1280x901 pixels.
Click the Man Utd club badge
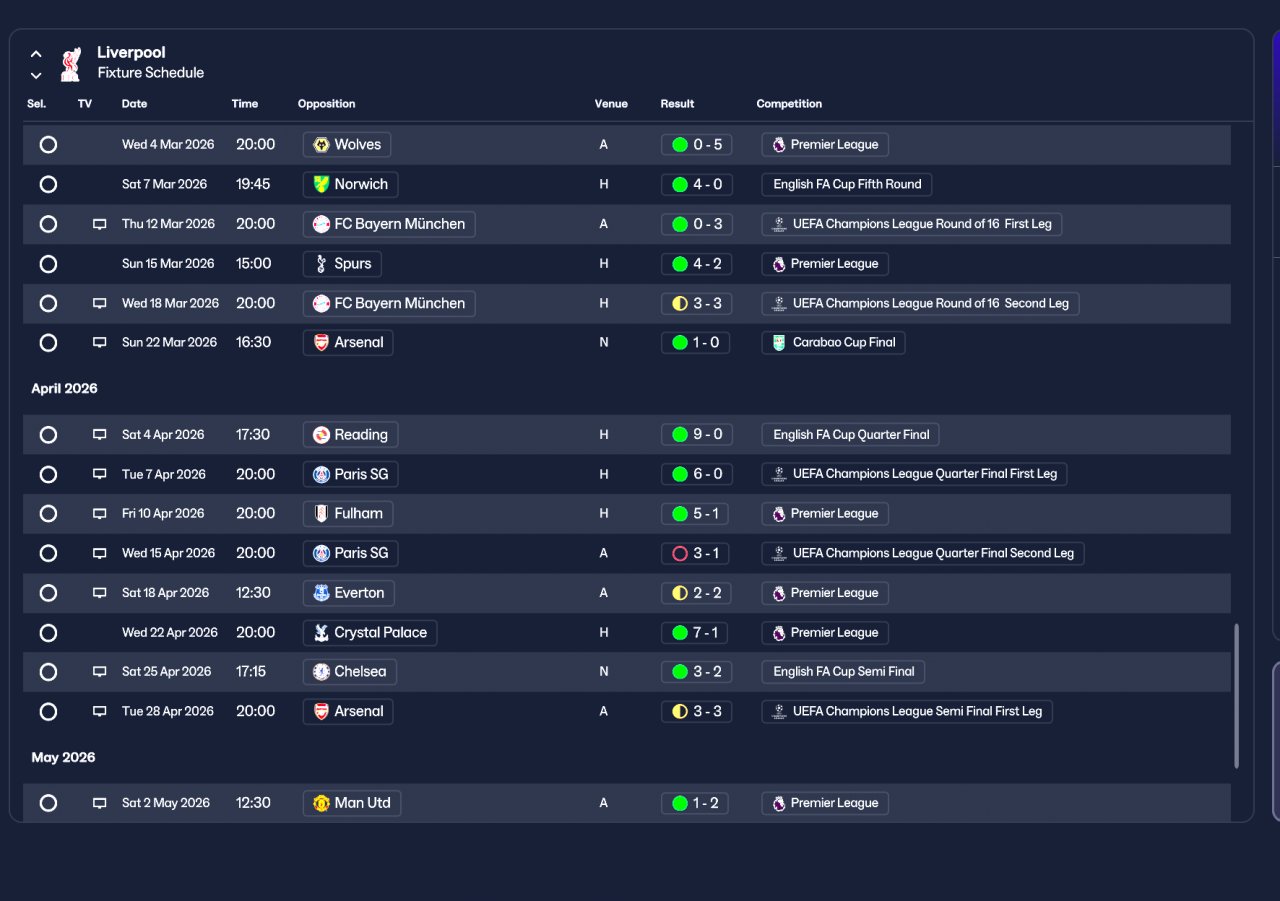tap(321, 803)
